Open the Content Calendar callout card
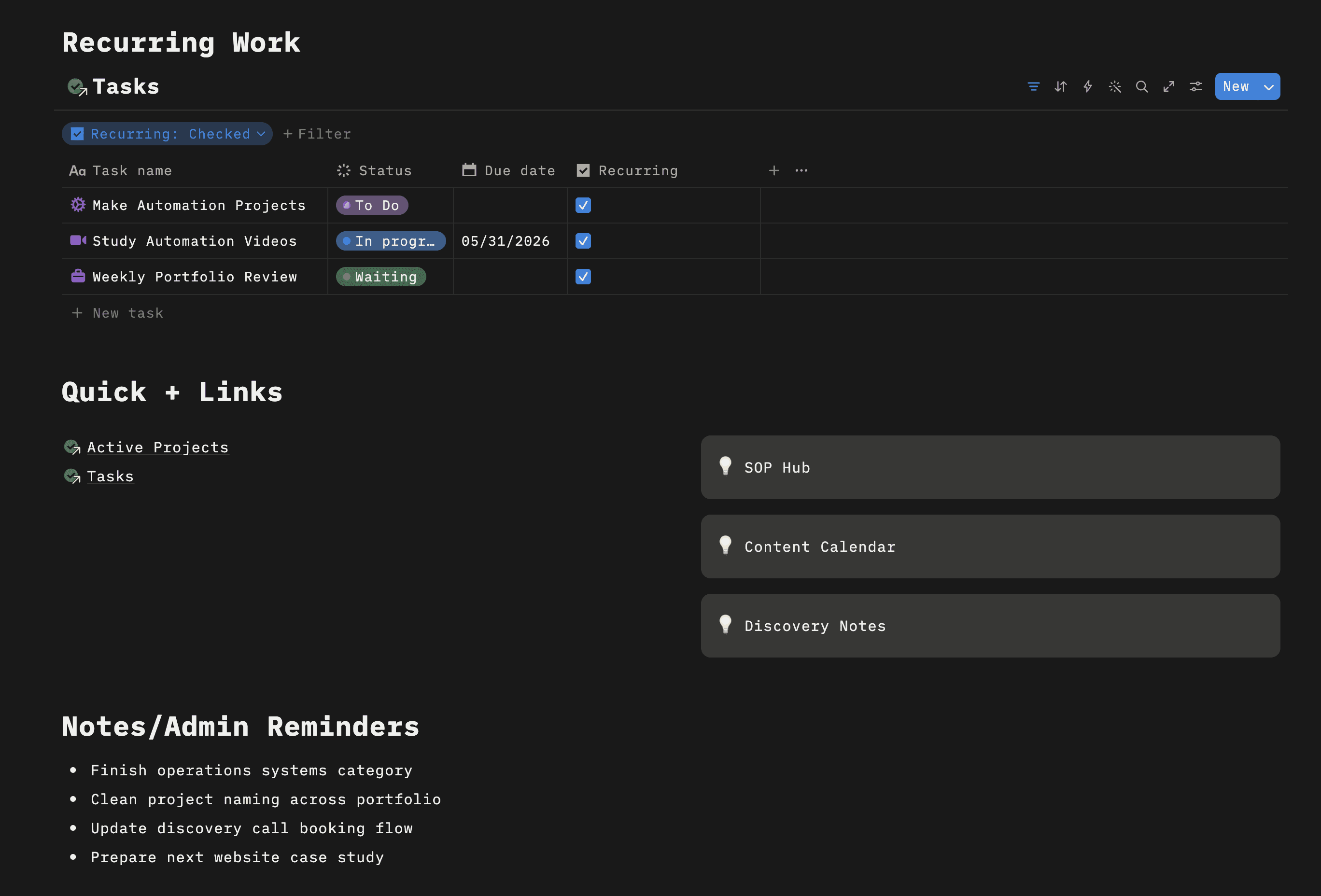Image resolution: width=1321 pixels, height=896 pixels. [990, 546]
